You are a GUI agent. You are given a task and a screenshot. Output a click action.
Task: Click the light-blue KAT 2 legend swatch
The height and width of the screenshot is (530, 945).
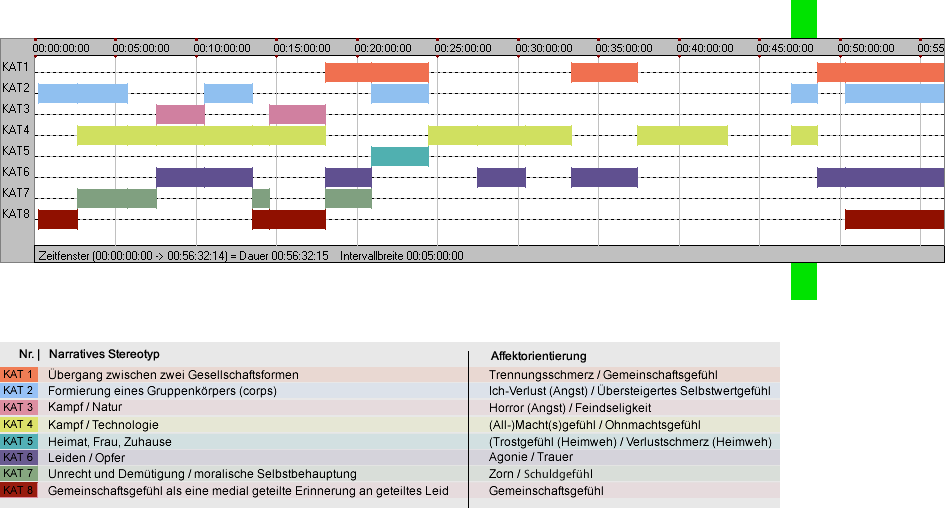pos(19,391)
